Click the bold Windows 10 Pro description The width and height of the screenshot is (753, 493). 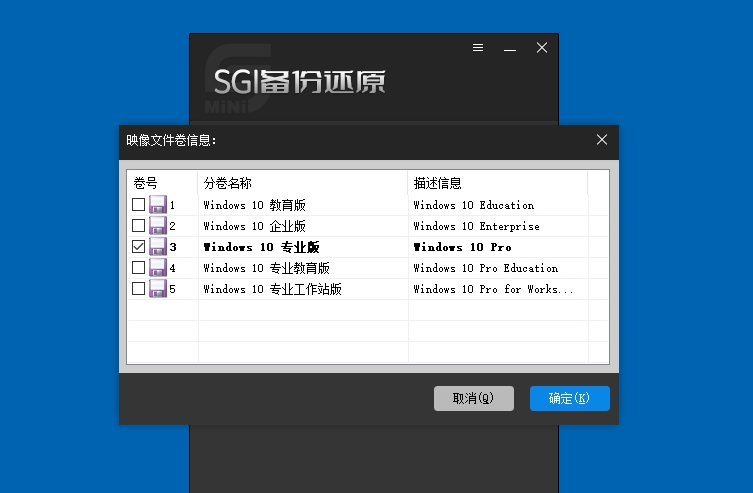coord(462,247)
